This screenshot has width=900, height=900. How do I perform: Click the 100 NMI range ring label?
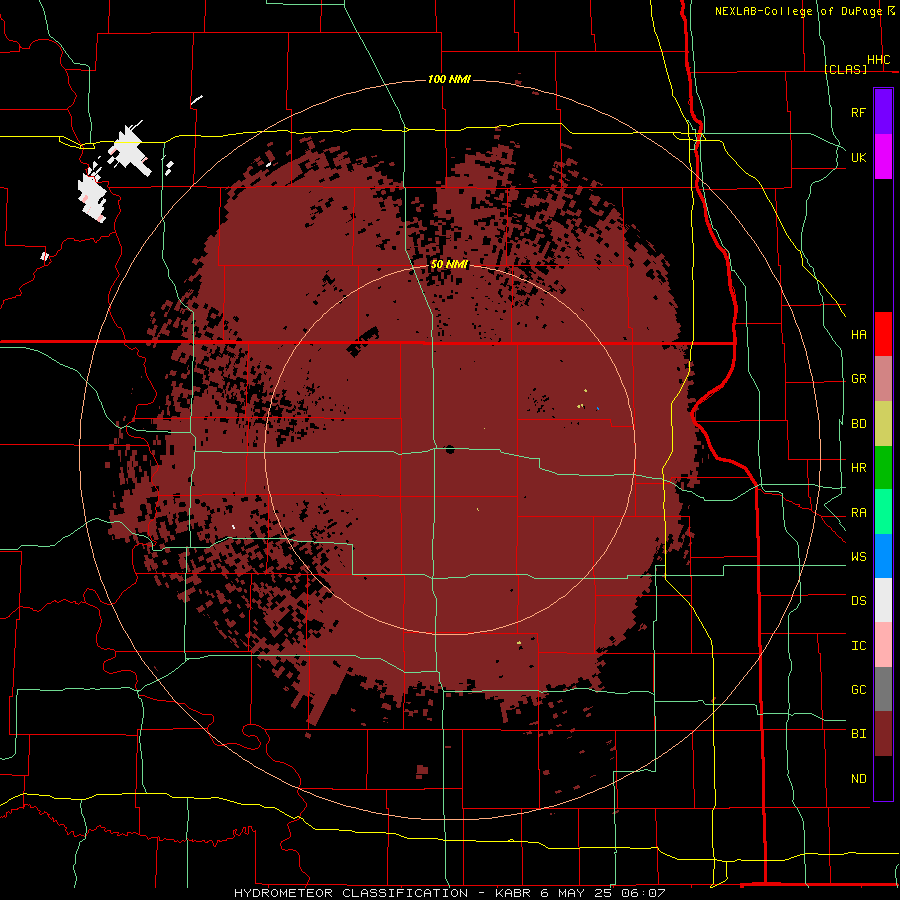(x=449, y=79)
